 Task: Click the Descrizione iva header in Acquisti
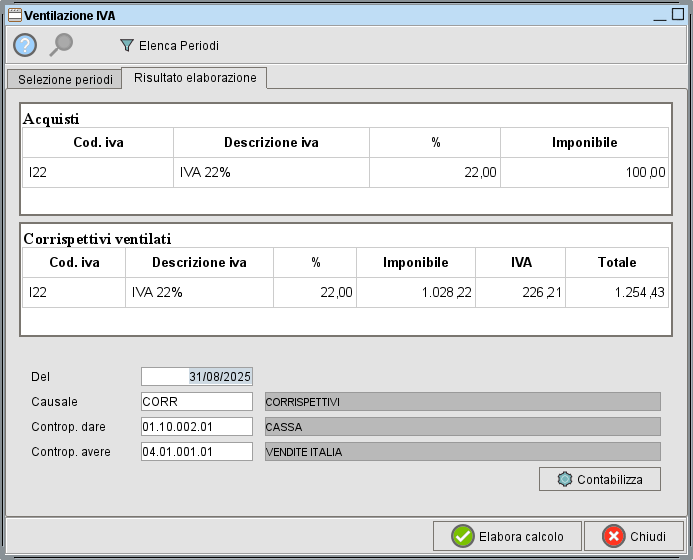click(271, 142)
